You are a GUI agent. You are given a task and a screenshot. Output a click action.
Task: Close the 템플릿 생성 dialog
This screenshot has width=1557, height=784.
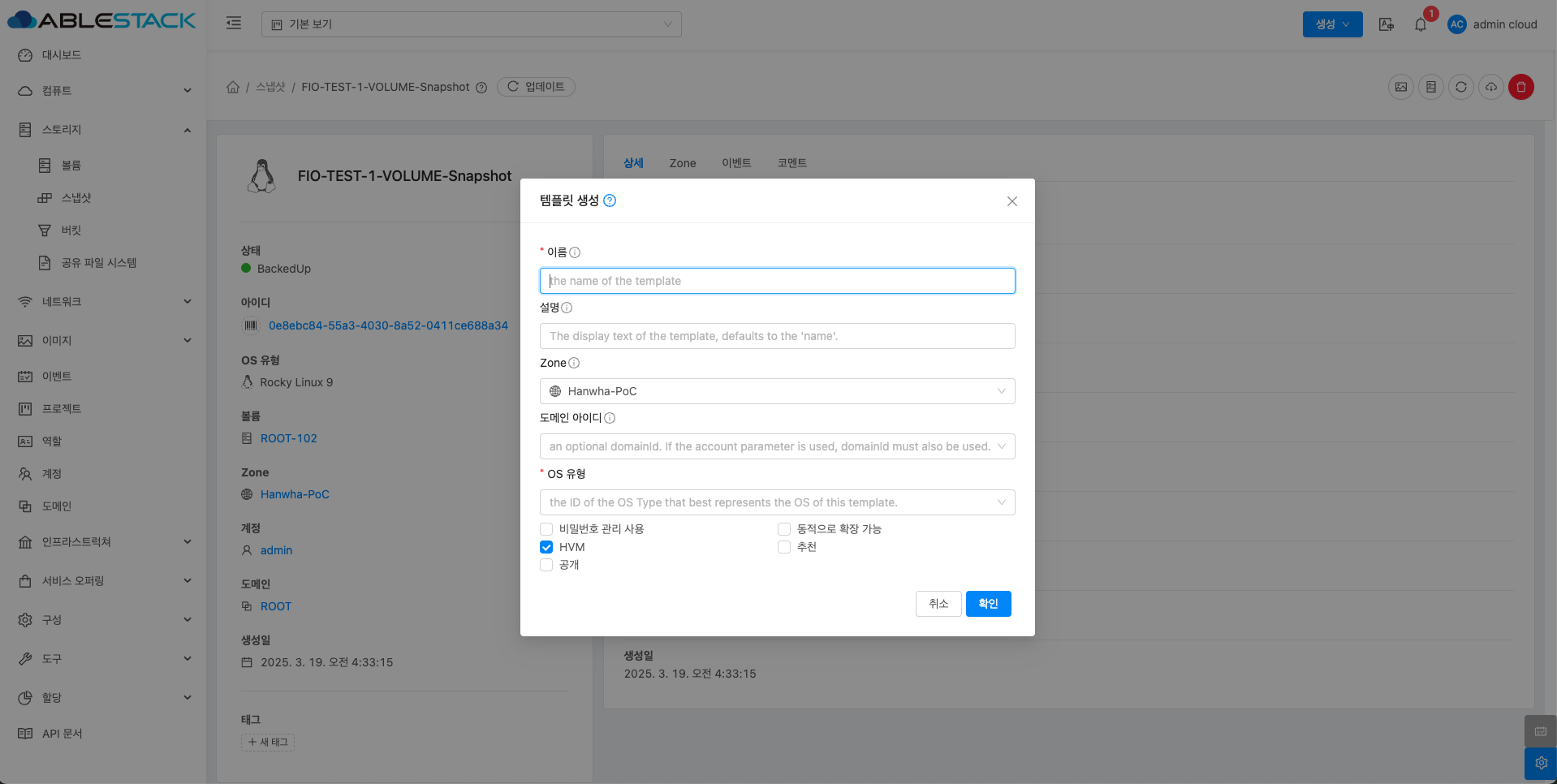1011,201
